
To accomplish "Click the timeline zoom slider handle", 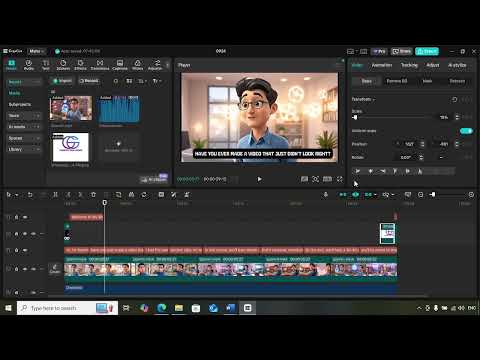I will tap(432, 194).
